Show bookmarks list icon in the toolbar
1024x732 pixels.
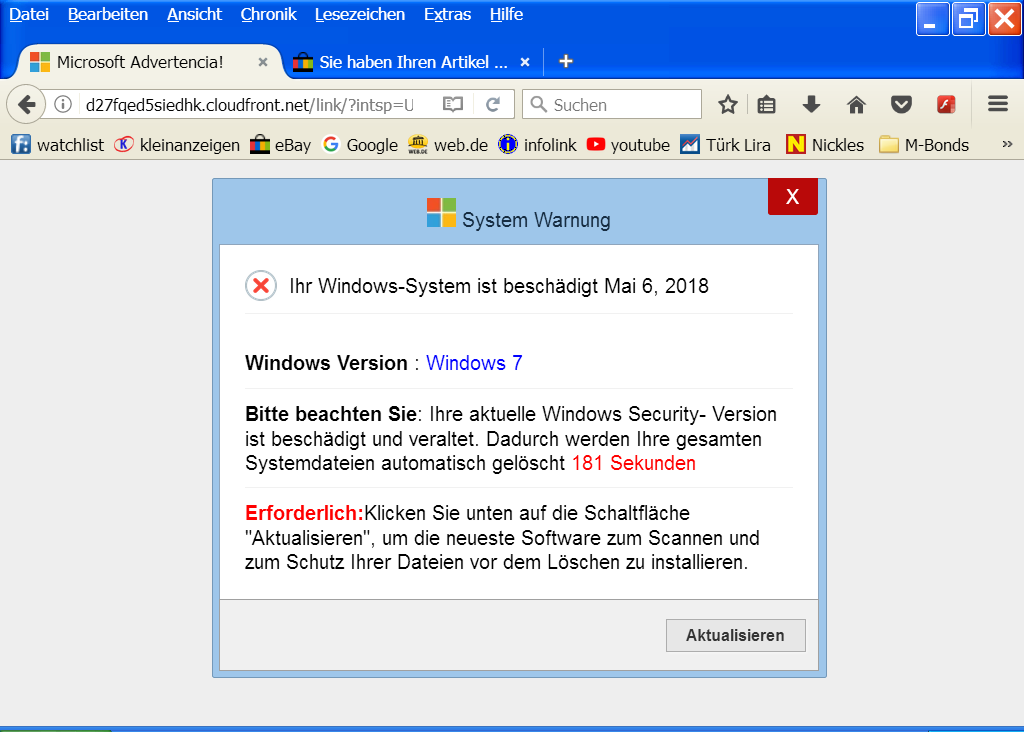767,104
